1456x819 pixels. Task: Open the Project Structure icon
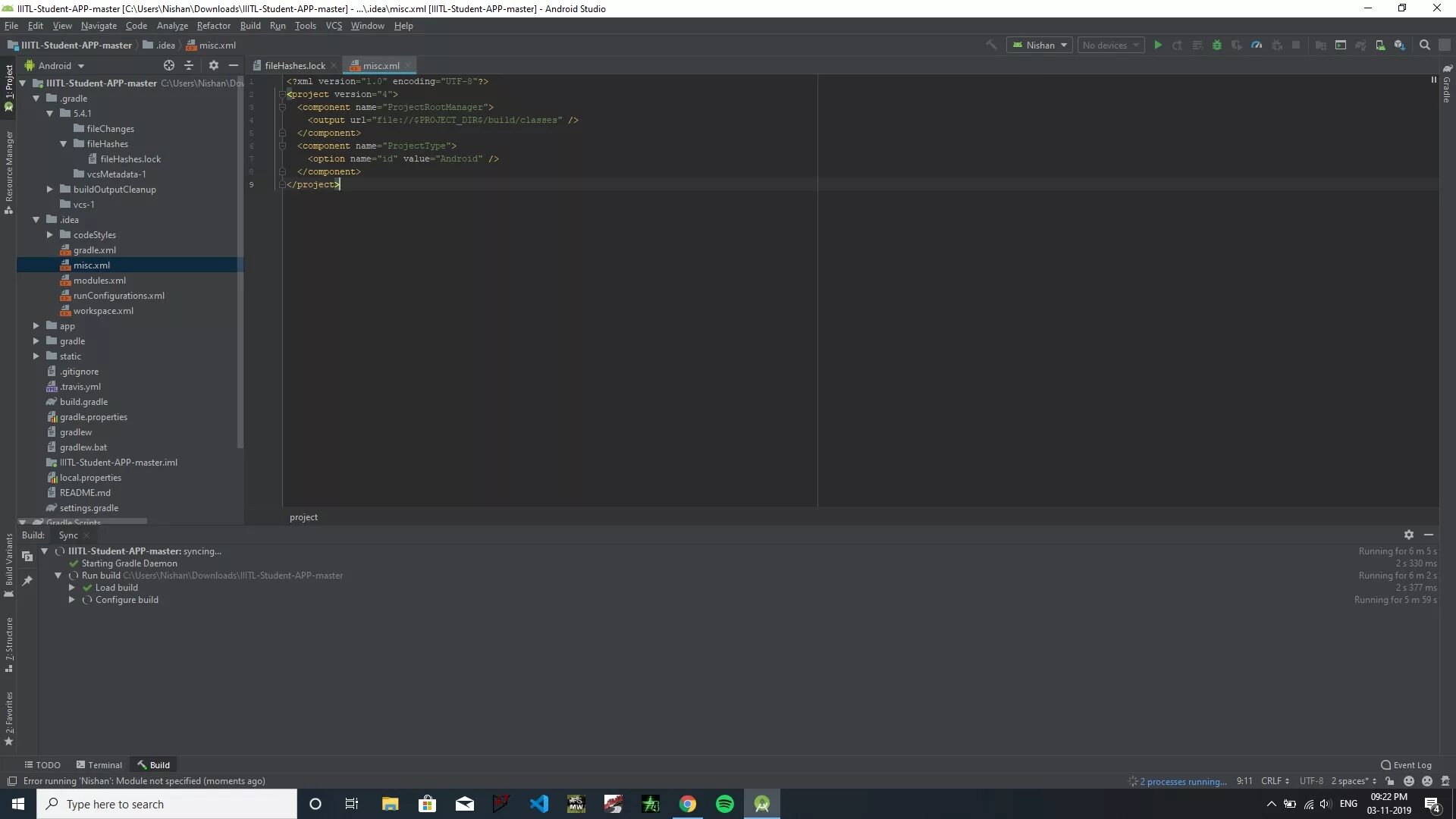1321,45
